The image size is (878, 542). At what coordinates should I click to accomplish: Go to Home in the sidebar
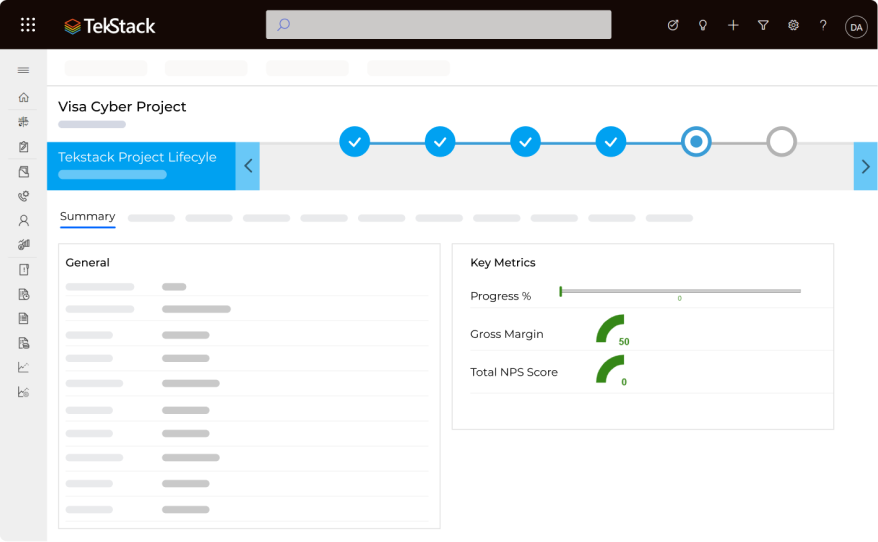pyautogui.click(x=24, y=97)
